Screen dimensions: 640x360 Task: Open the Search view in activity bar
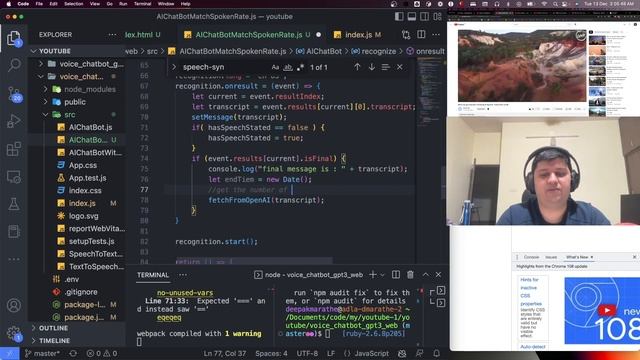14,65
